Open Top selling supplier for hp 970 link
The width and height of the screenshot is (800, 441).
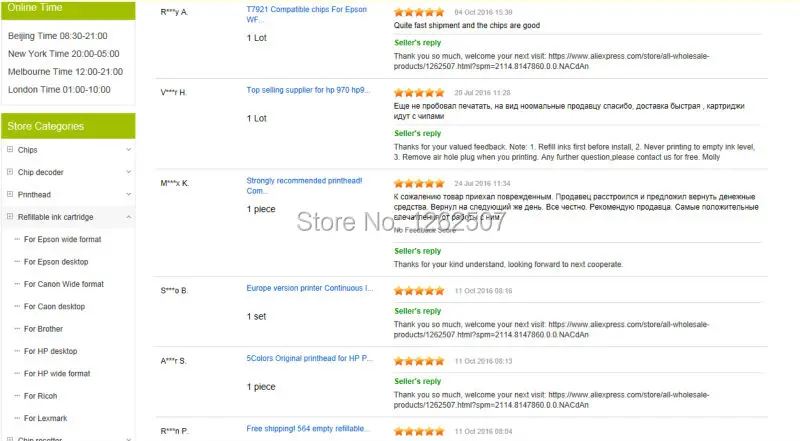(308, 90)
